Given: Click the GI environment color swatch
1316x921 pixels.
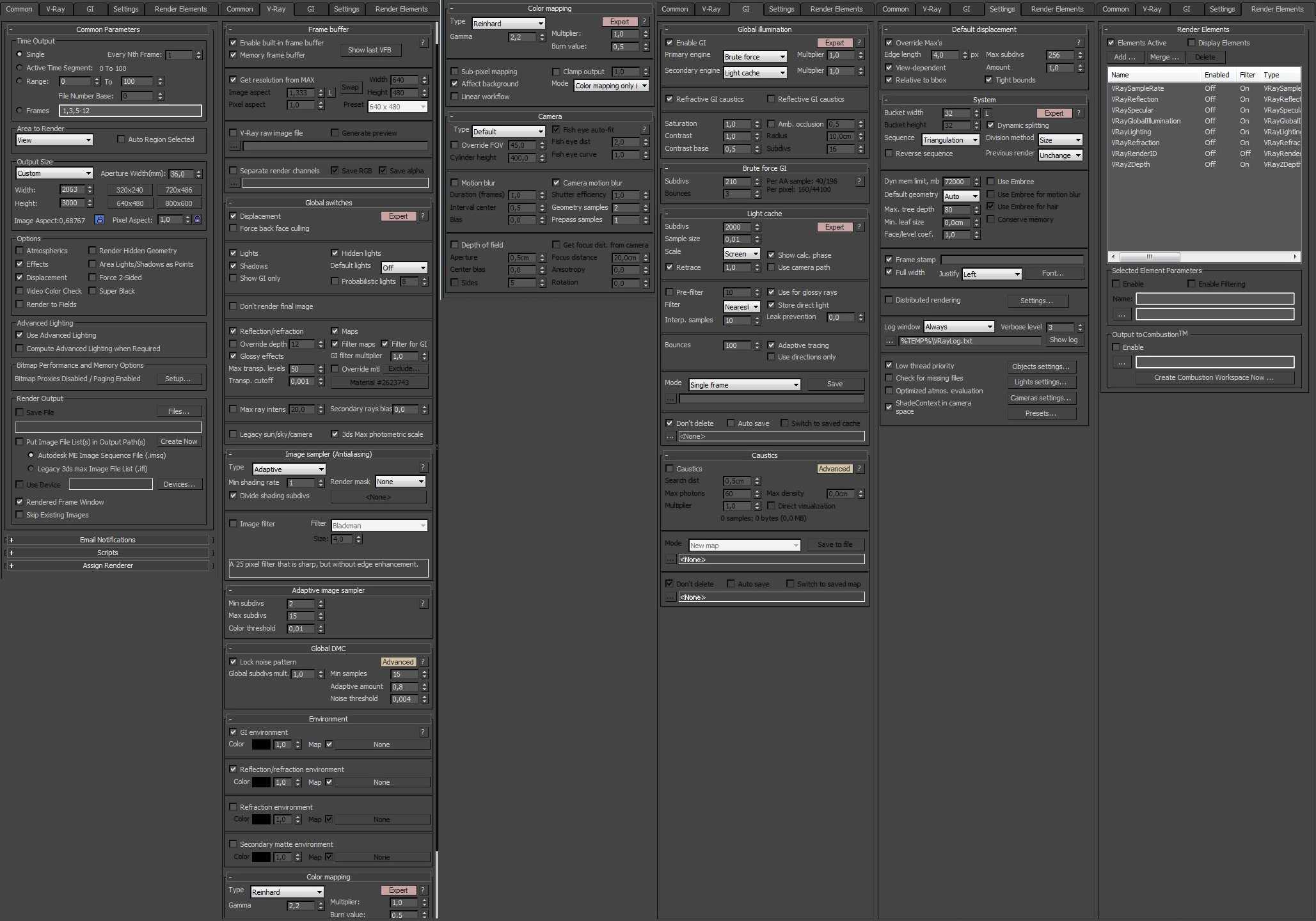Looking at the screenshot, I should [x=261, y=744].
